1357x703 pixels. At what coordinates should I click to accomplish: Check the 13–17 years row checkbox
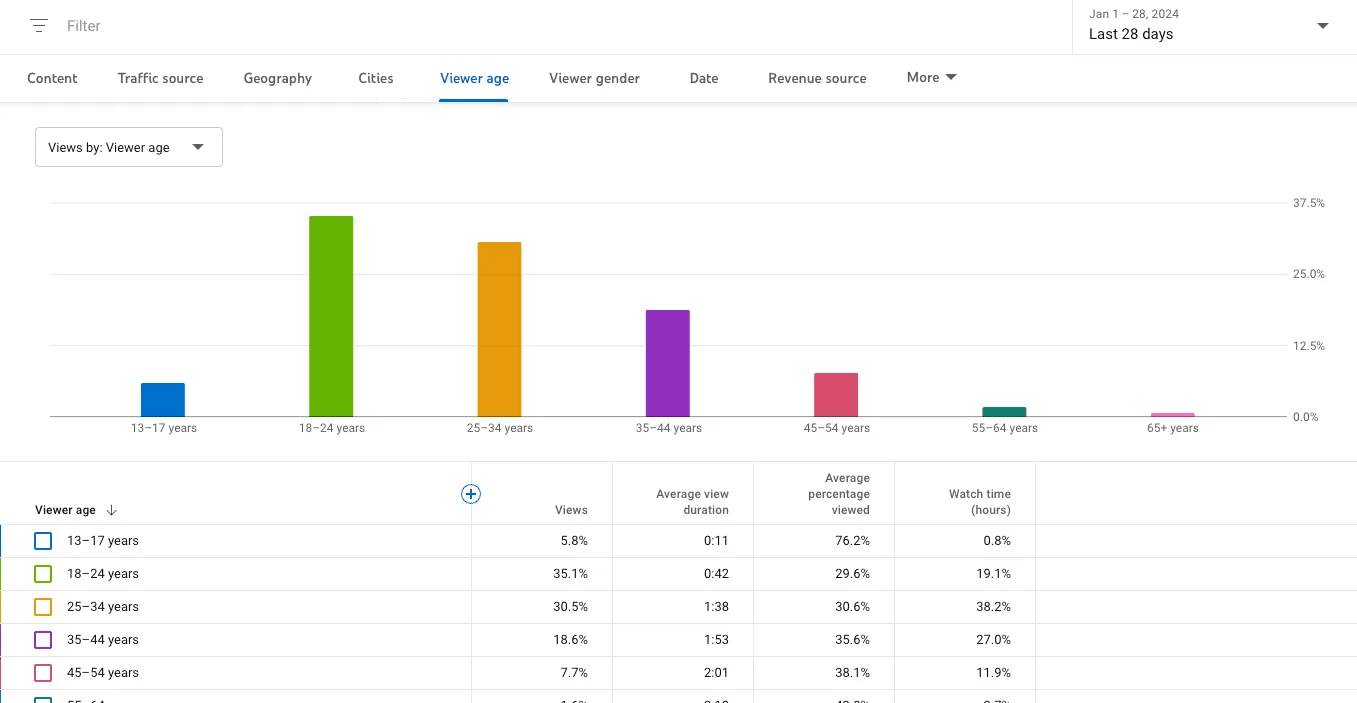(42, 540)
